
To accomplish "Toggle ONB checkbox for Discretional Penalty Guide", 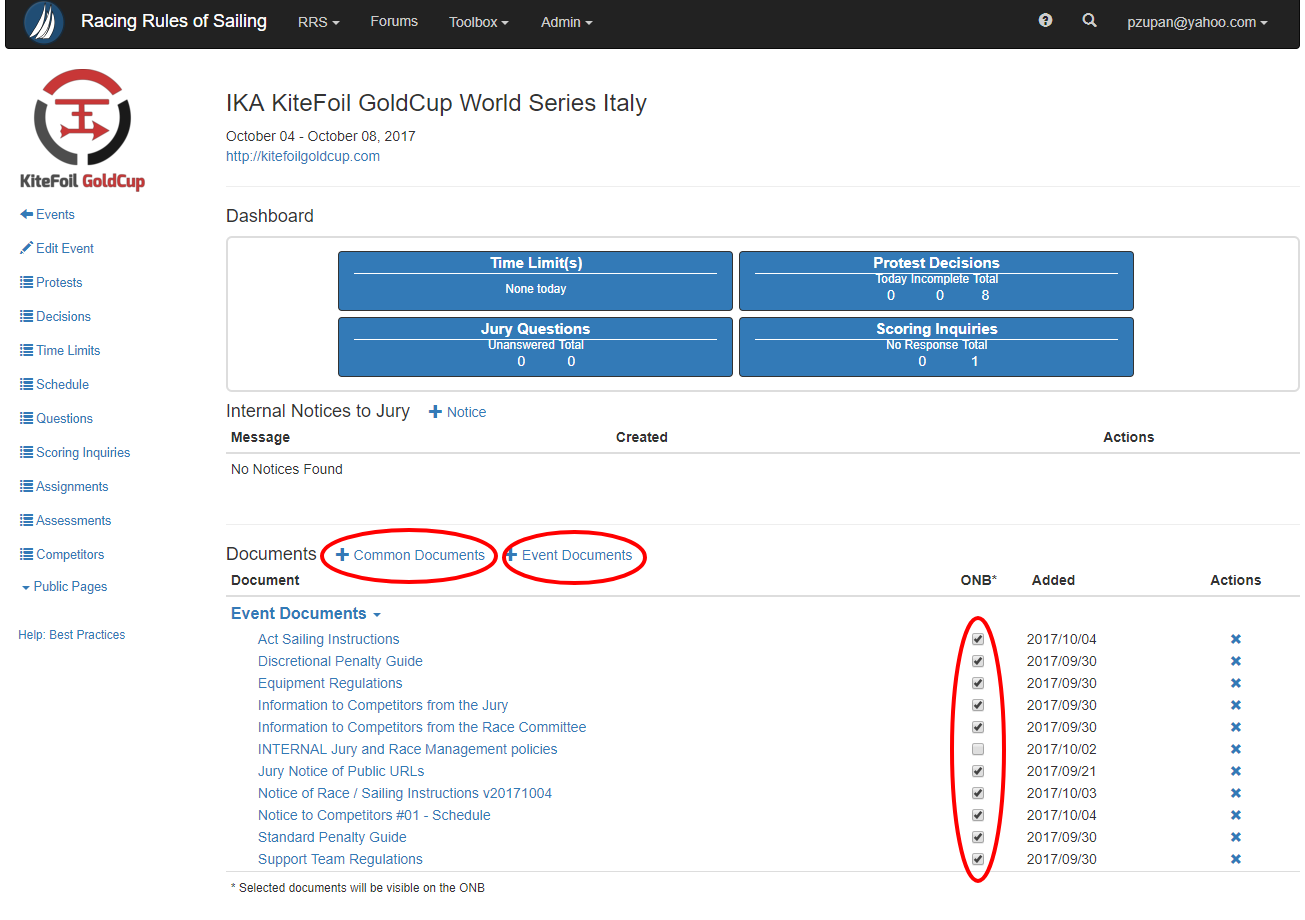I will point(978,661).
